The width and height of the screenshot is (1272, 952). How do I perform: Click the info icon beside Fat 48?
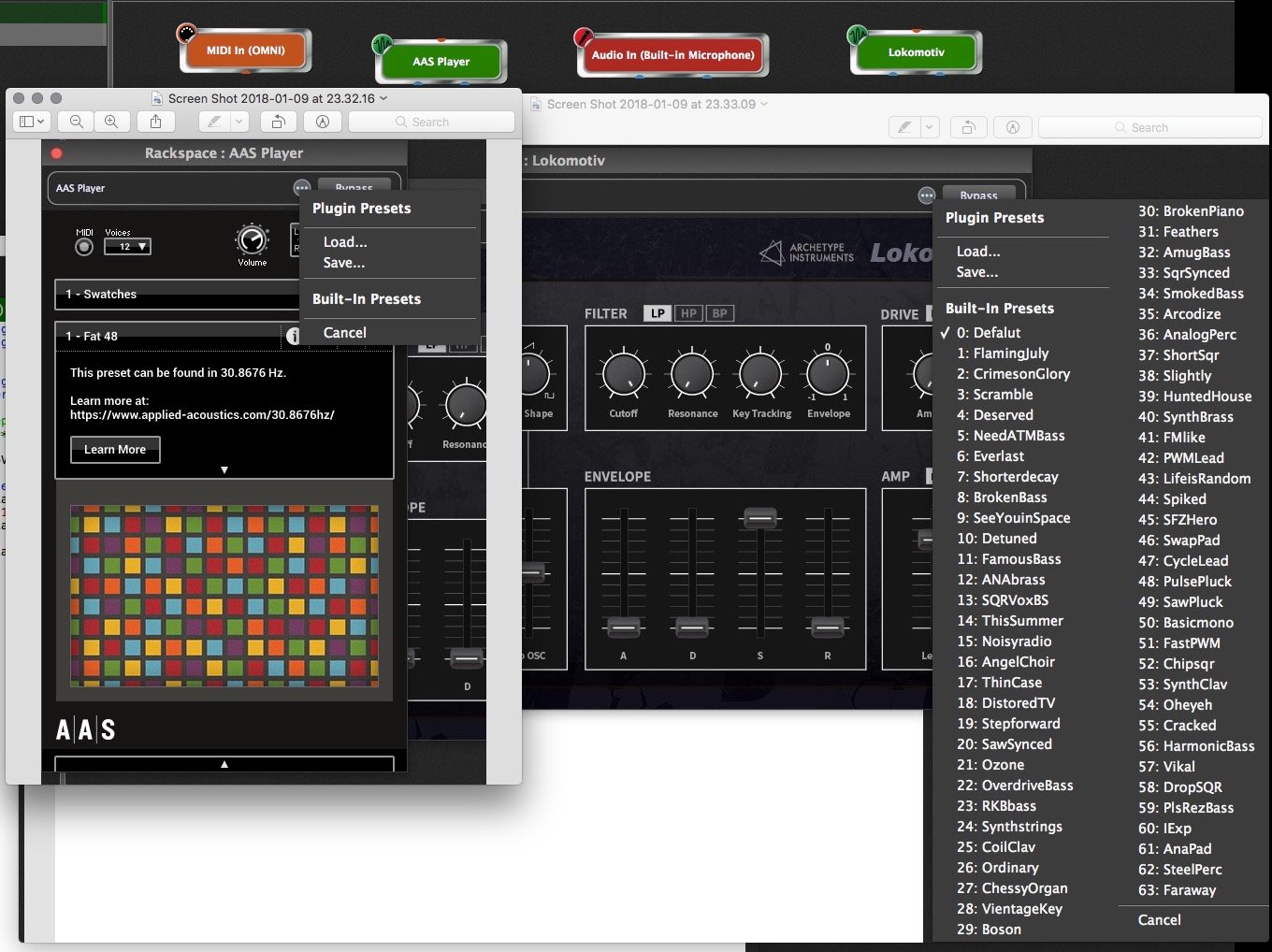click(x=293, y=336)
